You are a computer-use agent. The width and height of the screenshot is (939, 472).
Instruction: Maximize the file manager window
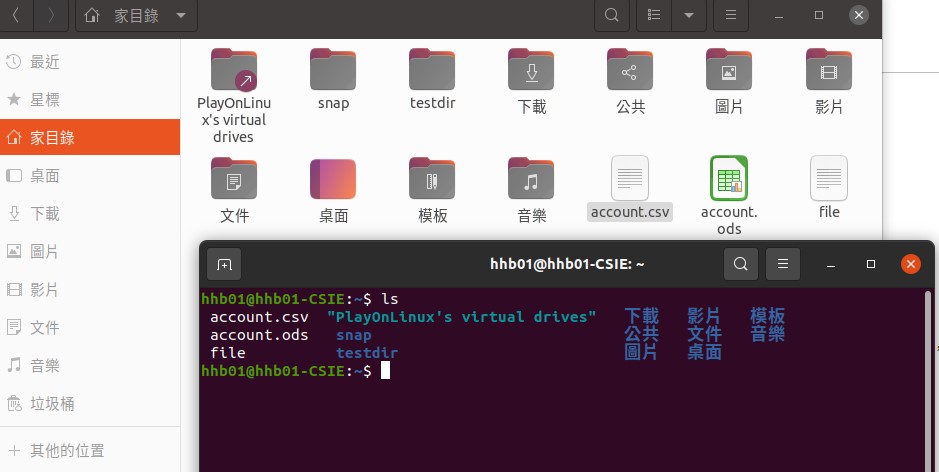coord(819,15)
